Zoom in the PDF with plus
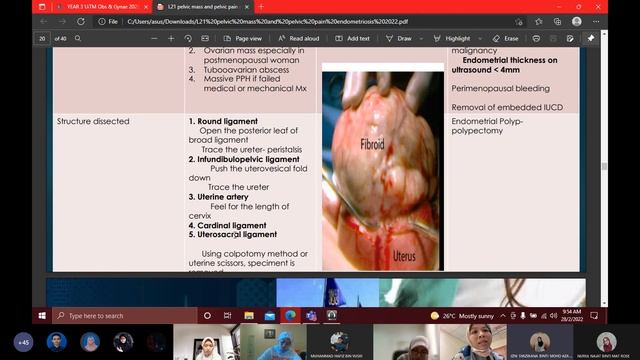 [x=171, y=38]
